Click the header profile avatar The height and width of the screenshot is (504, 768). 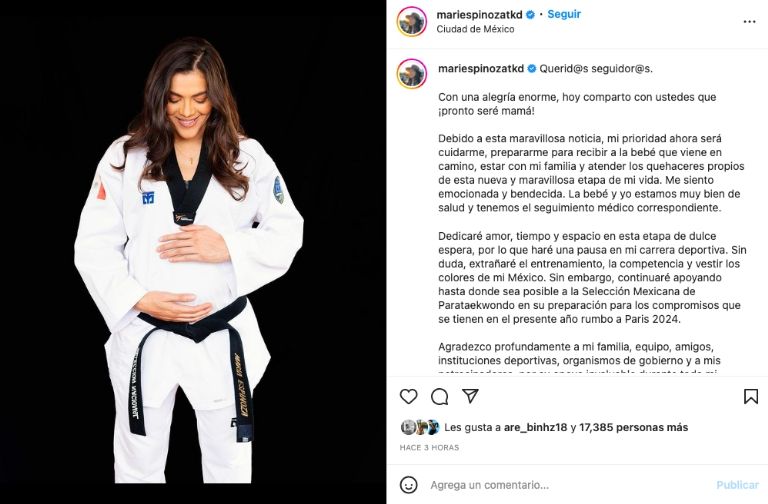pos(411,22)
